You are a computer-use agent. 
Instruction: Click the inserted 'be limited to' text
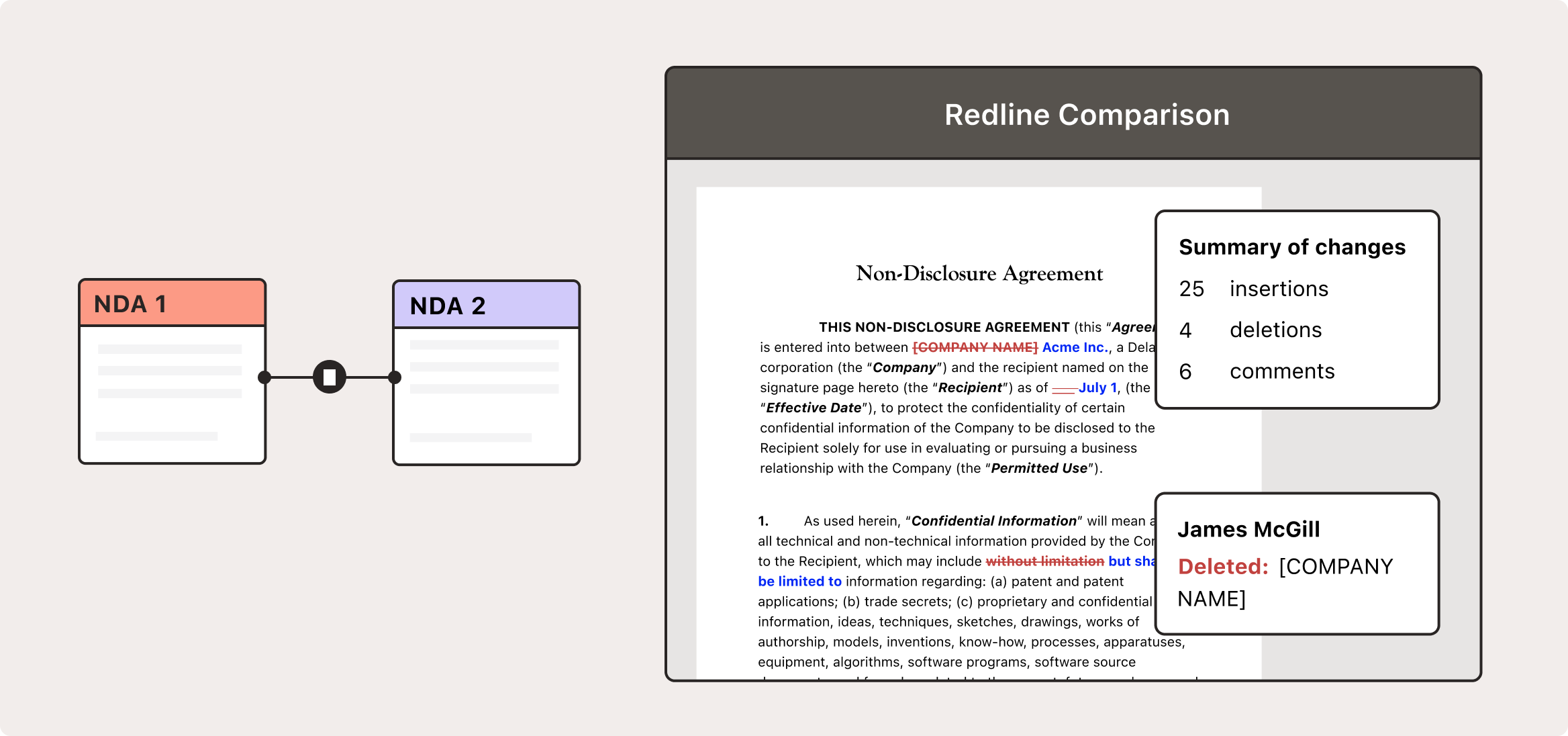(x=799, y=582)
